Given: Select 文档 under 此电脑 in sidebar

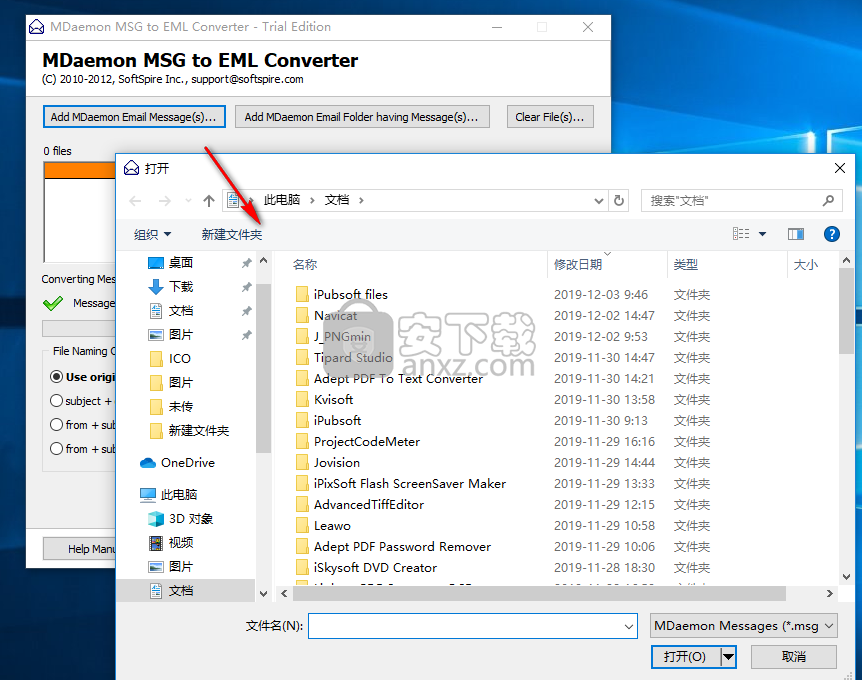Looking at the screenshot, I should tap(181, 591).
